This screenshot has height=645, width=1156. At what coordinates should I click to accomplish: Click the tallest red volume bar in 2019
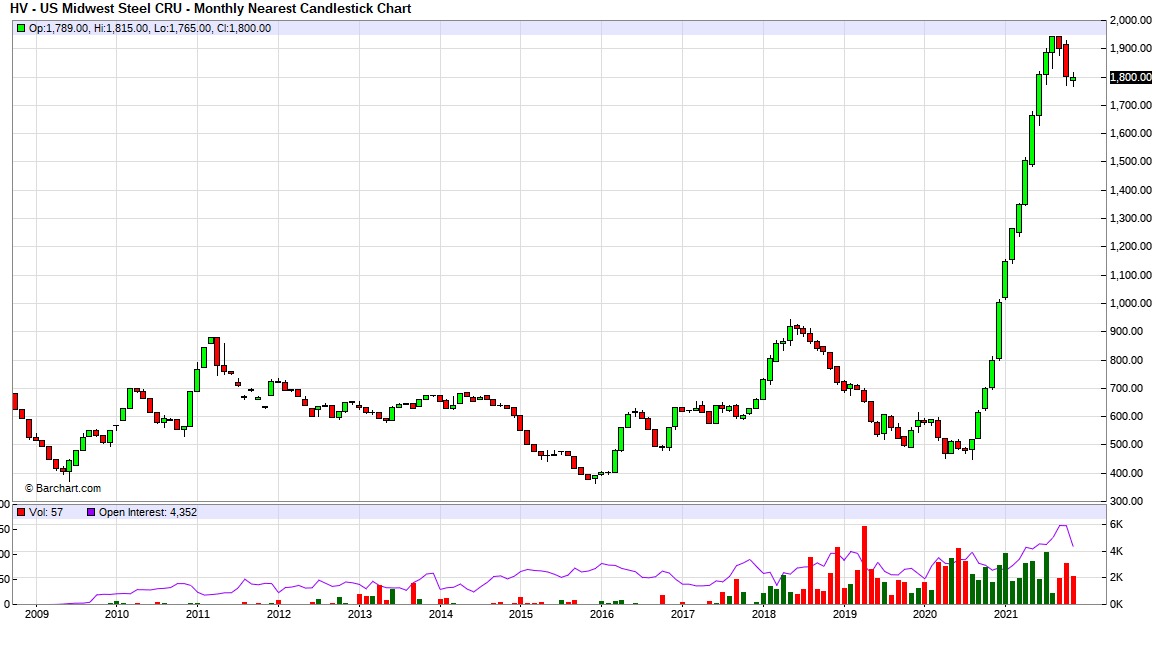tap(864, 565)
